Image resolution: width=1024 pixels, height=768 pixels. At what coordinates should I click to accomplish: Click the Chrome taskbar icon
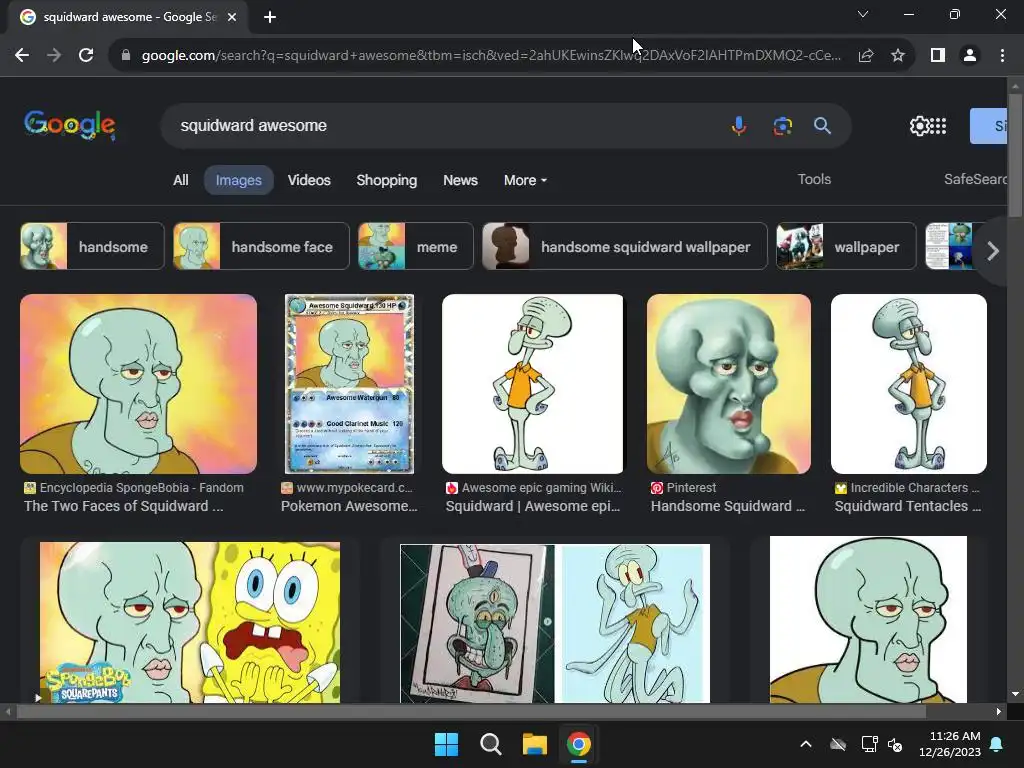(x=579, y=744)
